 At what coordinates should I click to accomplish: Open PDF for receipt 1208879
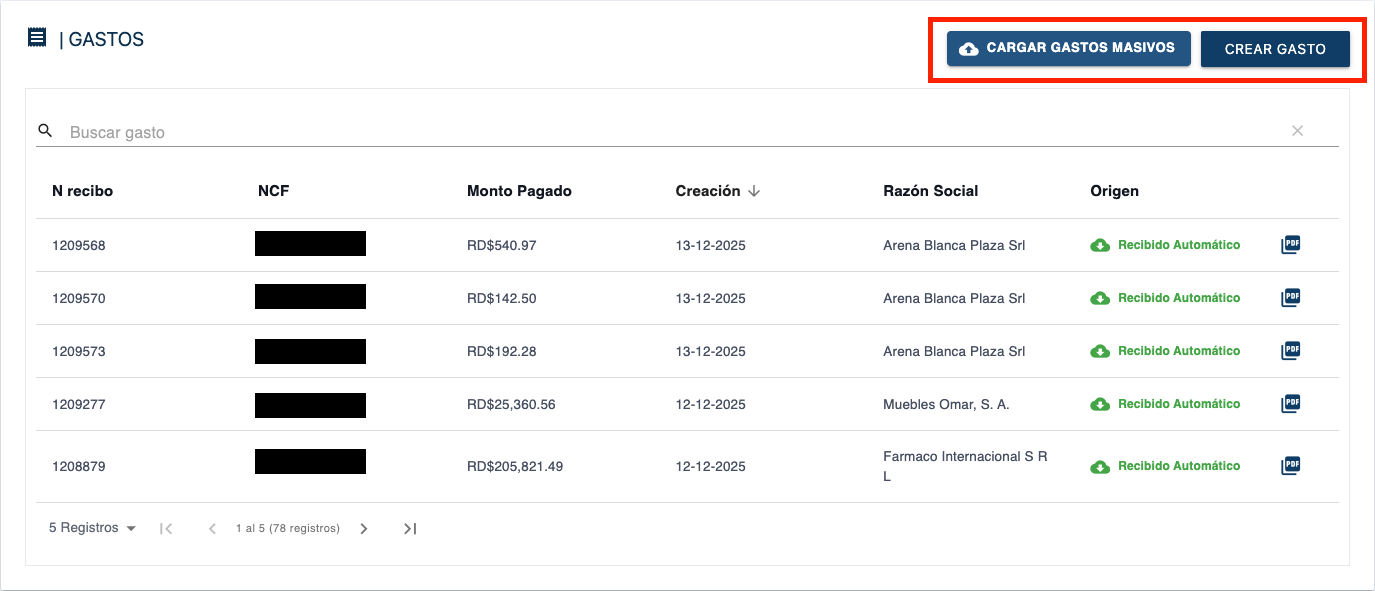click(1291, 466)
